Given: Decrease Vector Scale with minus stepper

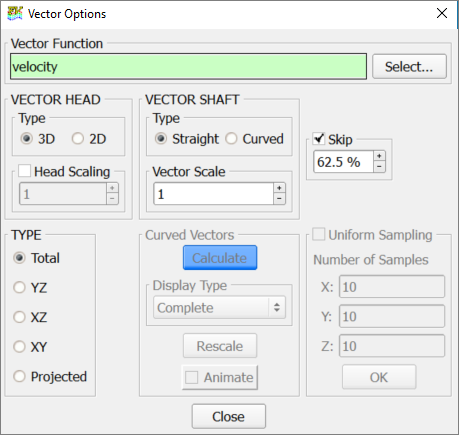Looking at the screenshot, I should pyautogui.click(x=279, y=199).
